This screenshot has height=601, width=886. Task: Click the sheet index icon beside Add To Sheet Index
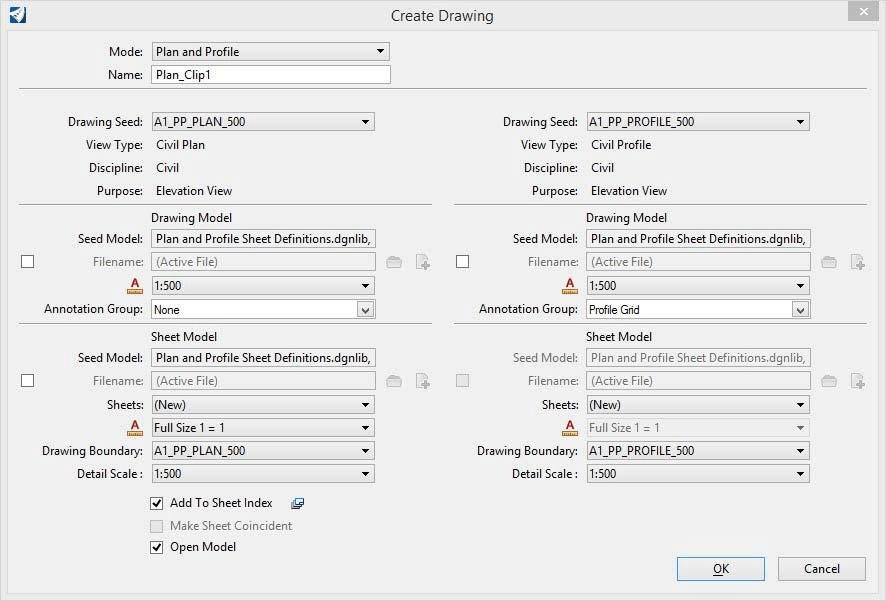(x=297, y=503)
